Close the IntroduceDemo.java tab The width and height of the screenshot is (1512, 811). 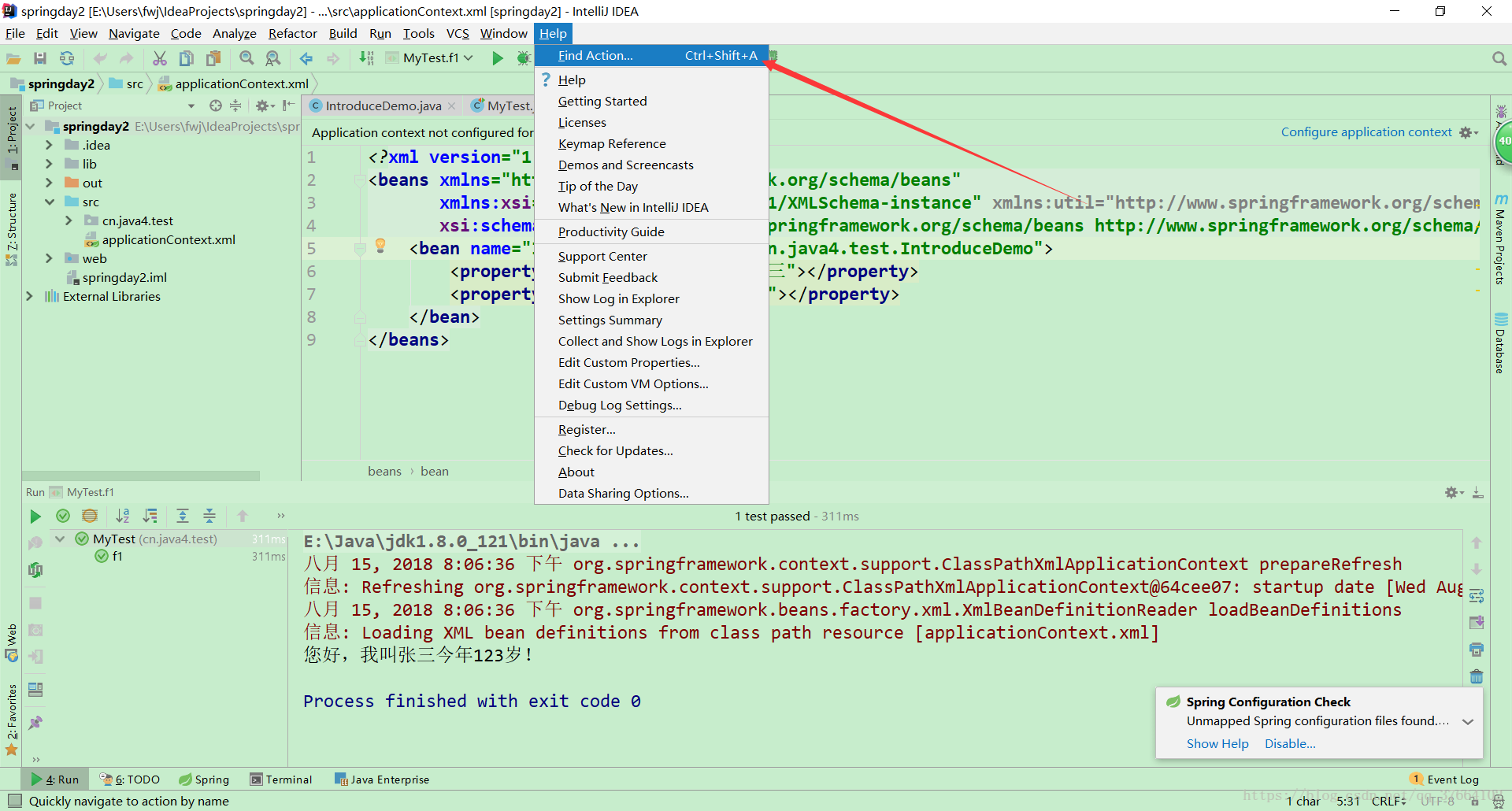[451, 106]
